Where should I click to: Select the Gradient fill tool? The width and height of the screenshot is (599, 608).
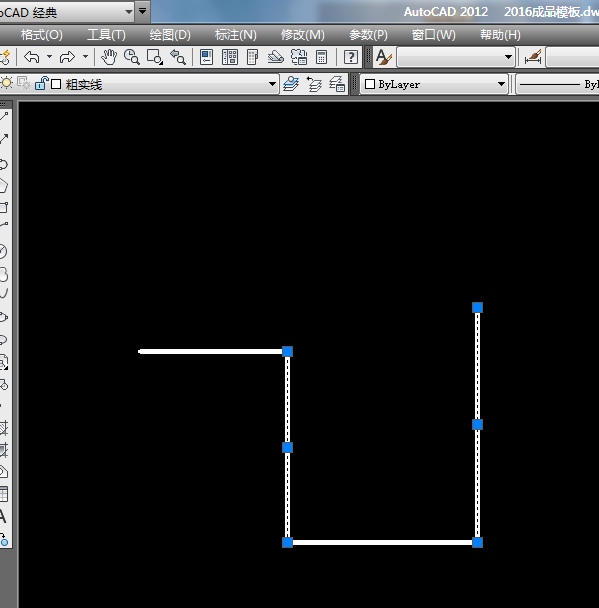pos(4,450)
